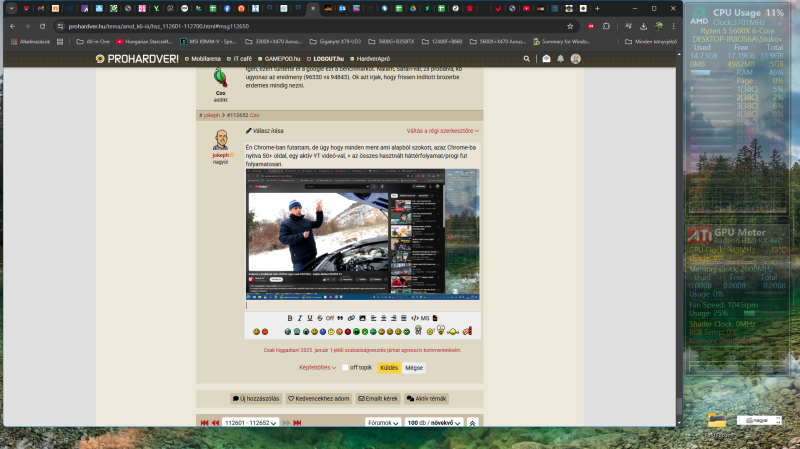Insert a hyperlink via the chain icon

[351, 318]
